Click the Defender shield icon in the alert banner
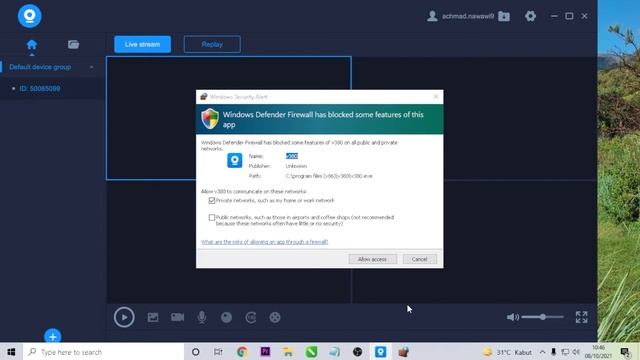 [210, 119]
